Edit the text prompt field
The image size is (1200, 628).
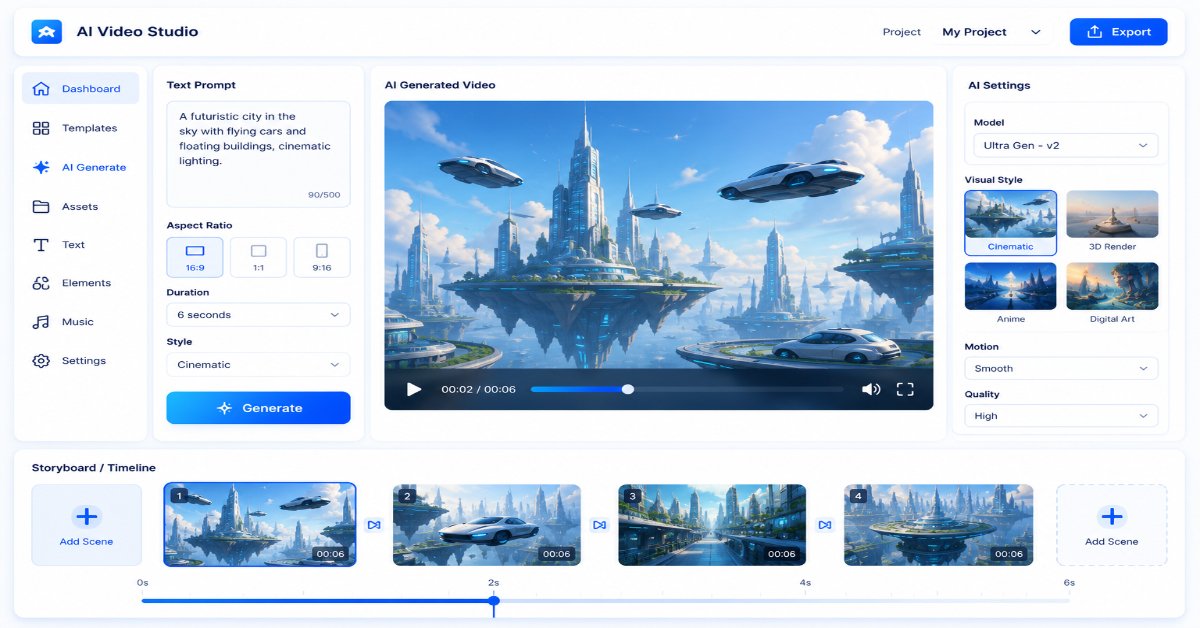(258, 154)
